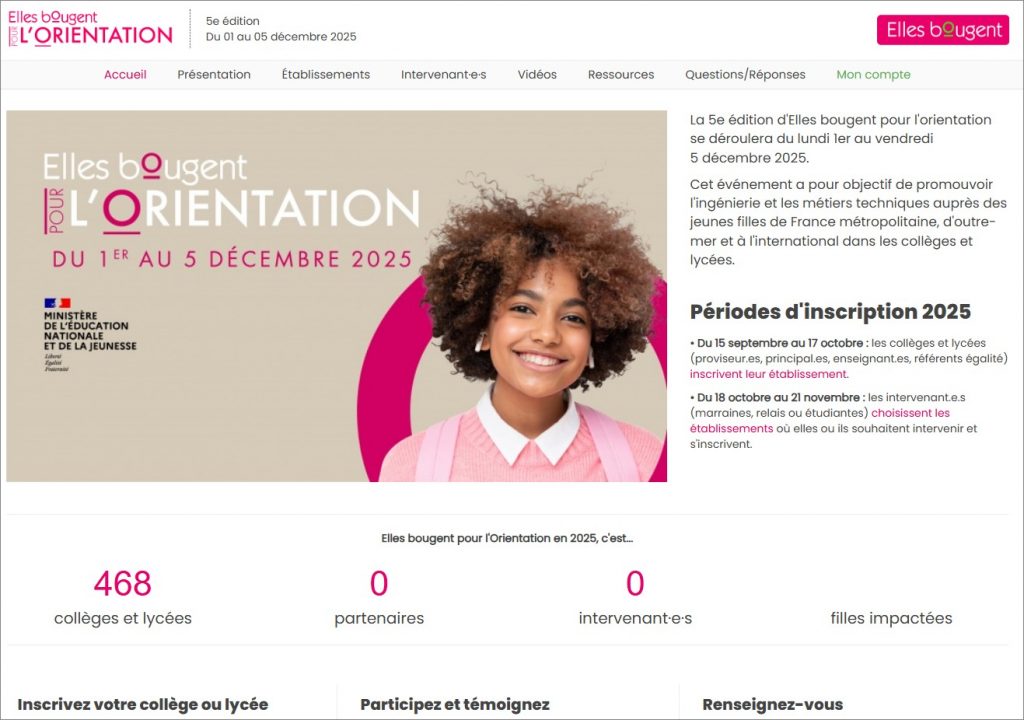This screenshot has height=720, width=1024.
Task: Click the 468 collèges et lycées counter
Action: point(123,598)
